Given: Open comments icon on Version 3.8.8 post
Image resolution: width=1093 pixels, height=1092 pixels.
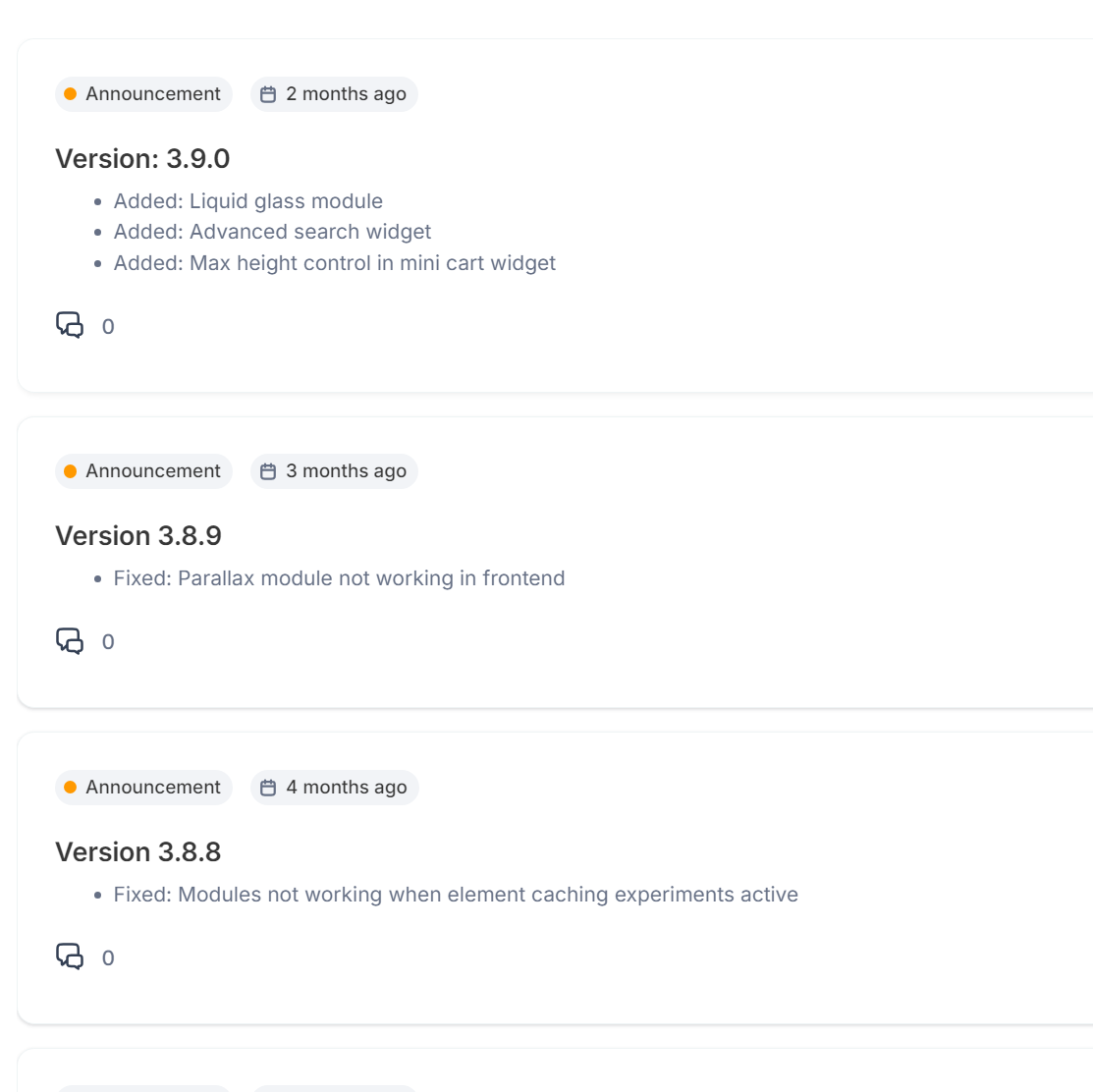Looking at the screenshot, I should click(x=70, y=956).
